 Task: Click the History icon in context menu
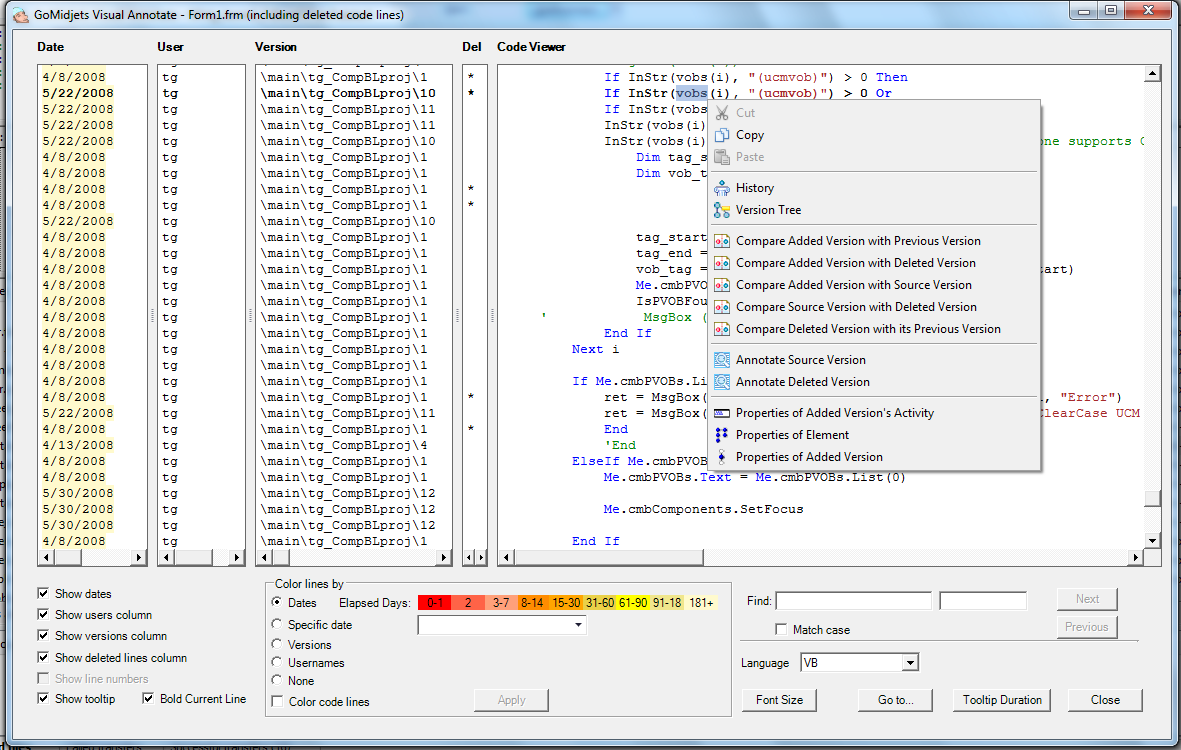point(721,188)
